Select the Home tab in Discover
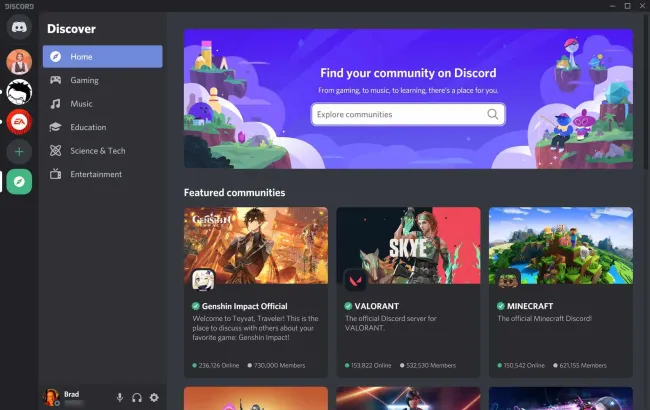Viewport: 650px width, 410px height. tap(102, 56)
